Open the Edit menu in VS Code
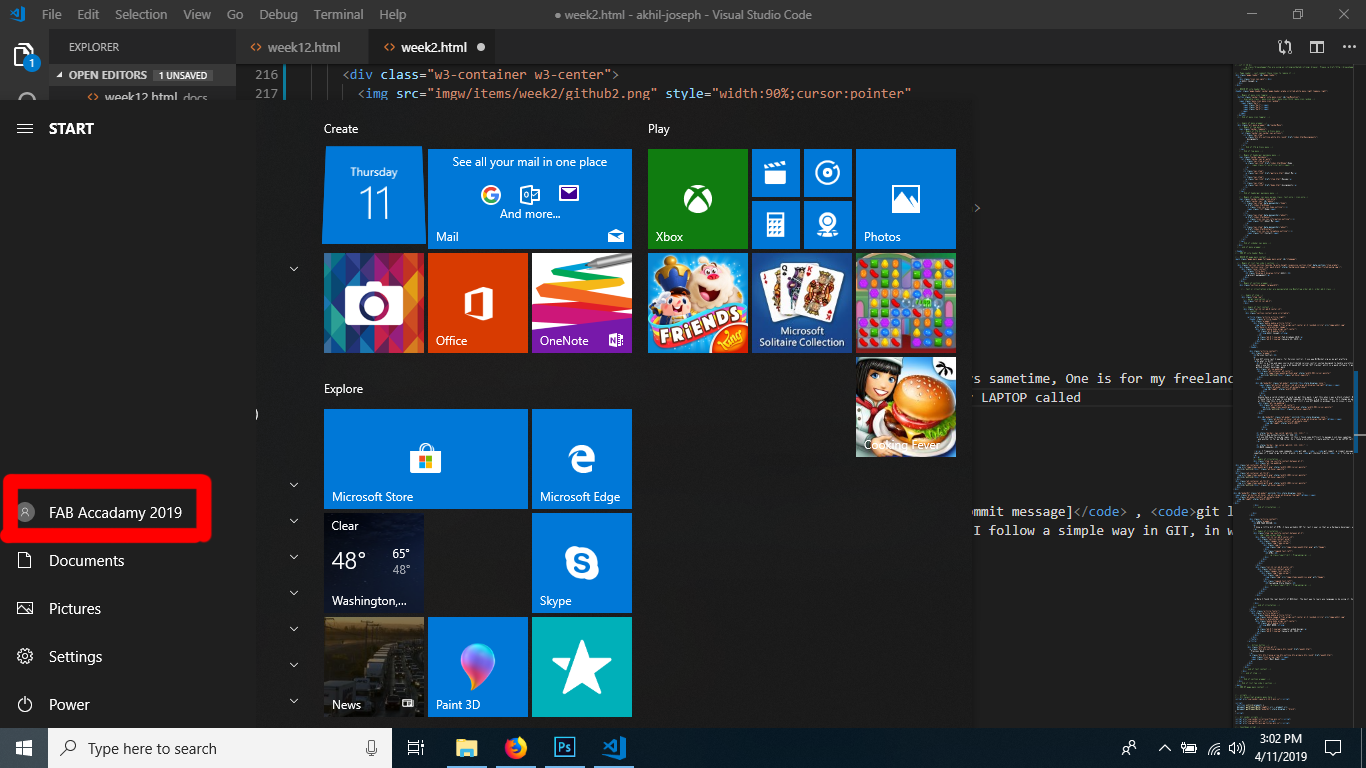The height and width of the screenshot is (768, 1366). pyautogui.click(x=88, y=15)
